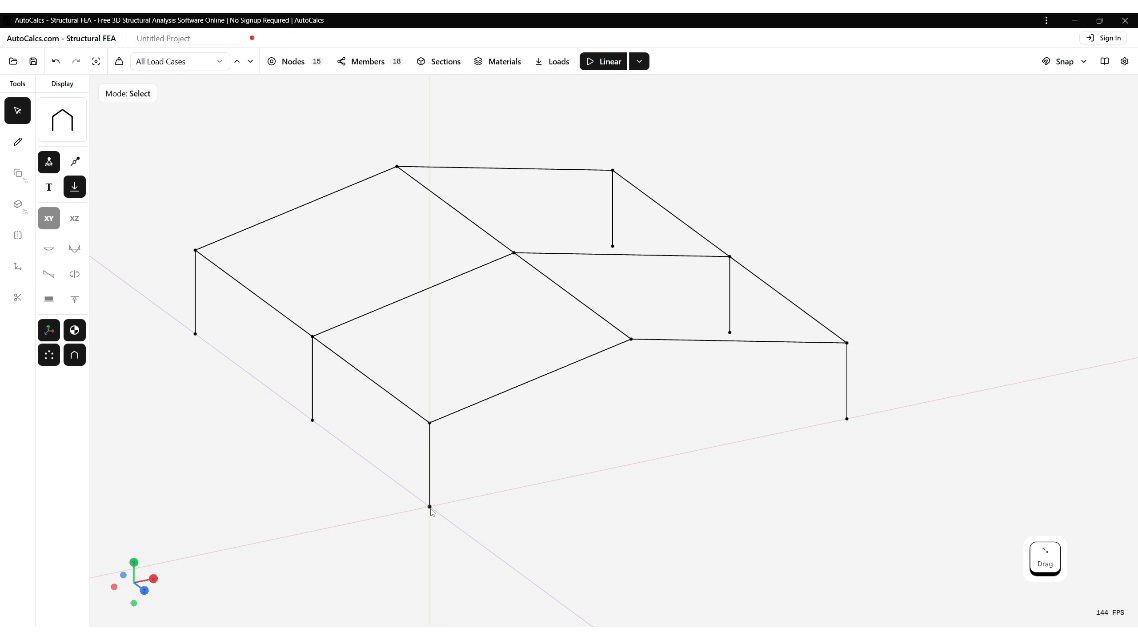Open the All Load Cases dropdown

179,61
